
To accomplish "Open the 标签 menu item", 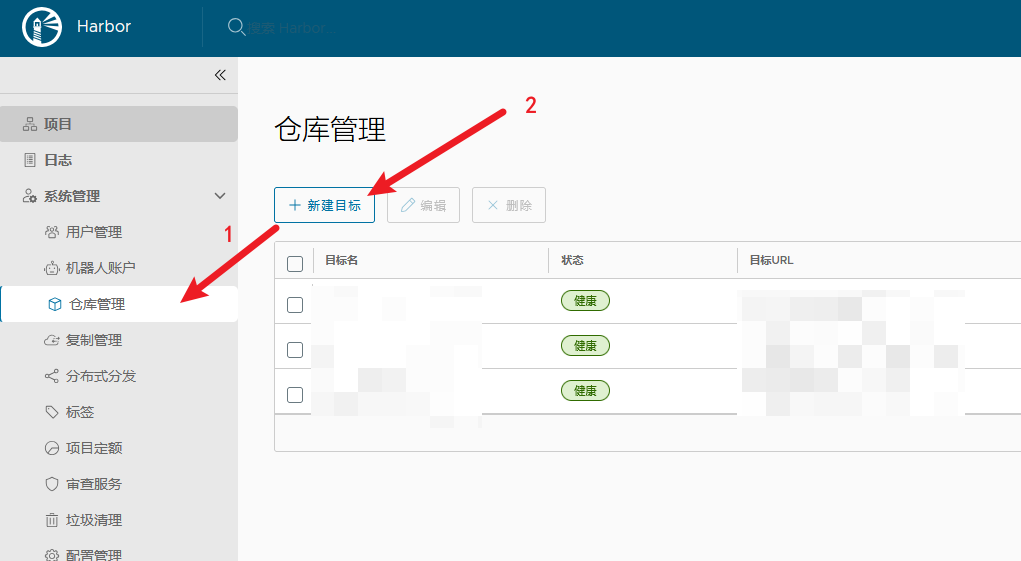I will [x=80, y=412].
